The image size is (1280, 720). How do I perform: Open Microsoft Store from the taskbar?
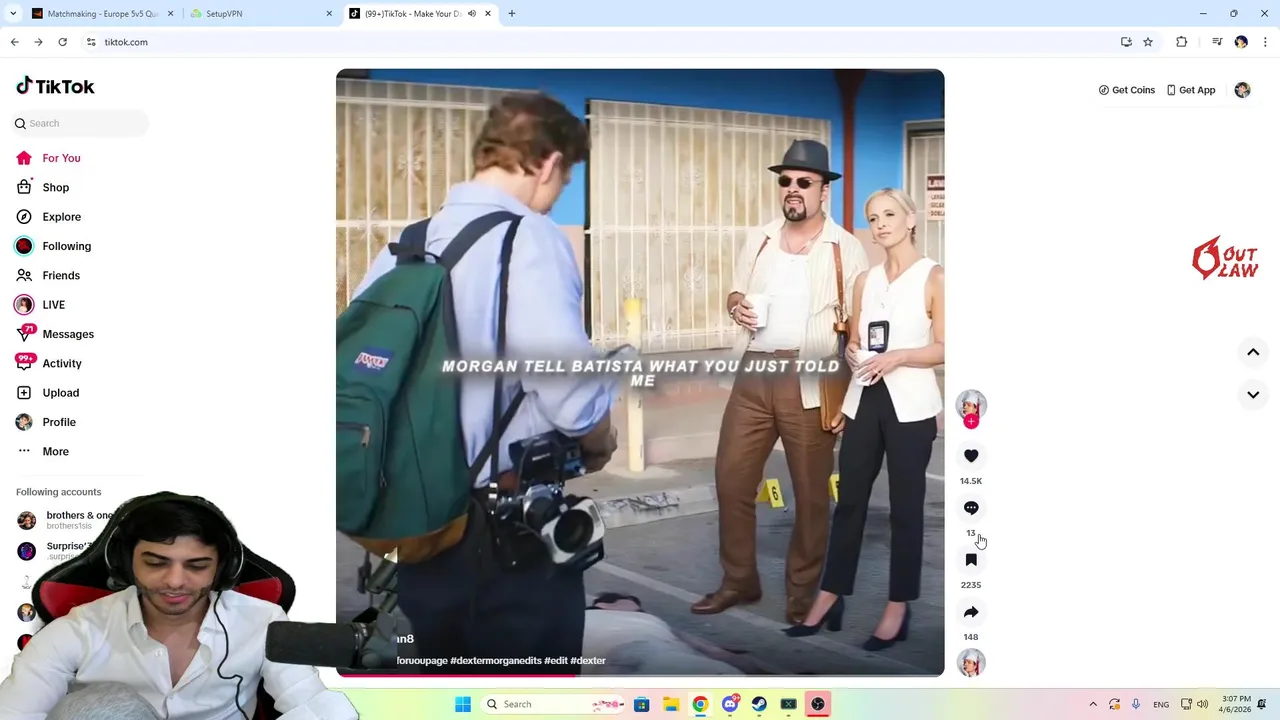tap(642, 704)
